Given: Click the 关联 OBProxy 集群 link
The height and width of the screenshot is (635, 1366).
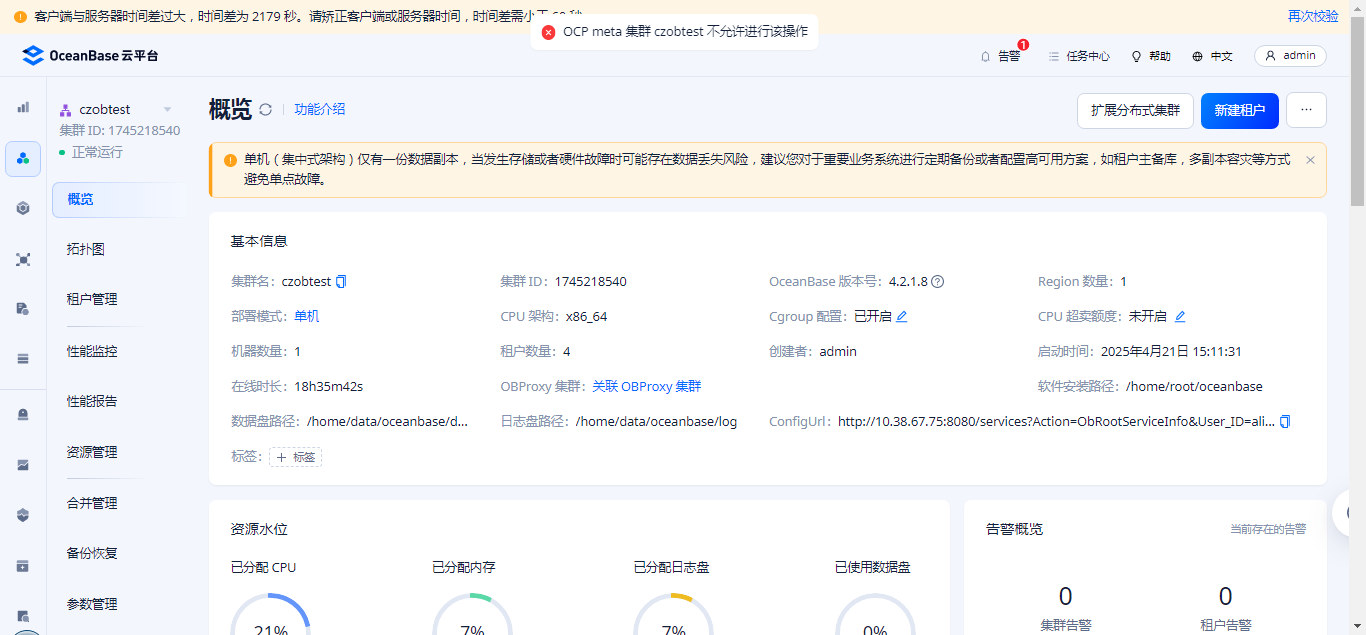Looking at the screenshot, I should (x=647, y=387).
